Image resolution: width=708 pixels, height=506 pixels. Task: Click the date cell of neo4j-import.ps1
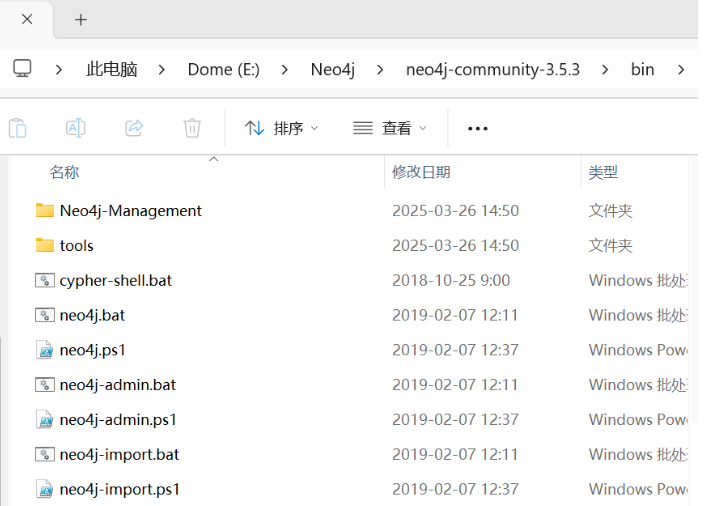(455, 489)
